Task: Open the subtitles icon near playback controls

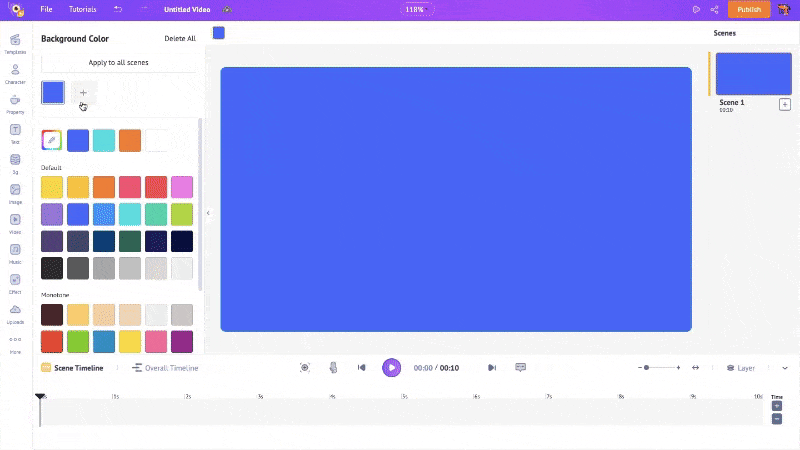Action: (520, 368)
